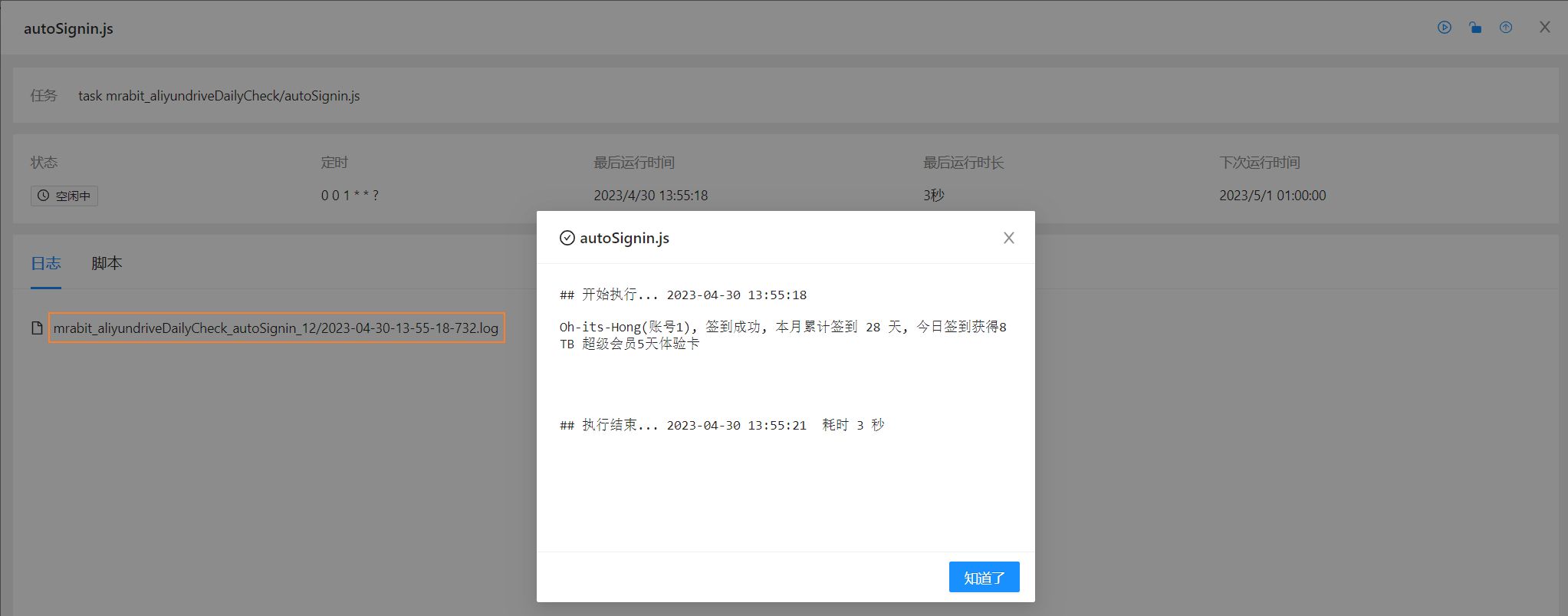
Task: Switch to the 脚本 tab
Action: (x=107, y=263)
